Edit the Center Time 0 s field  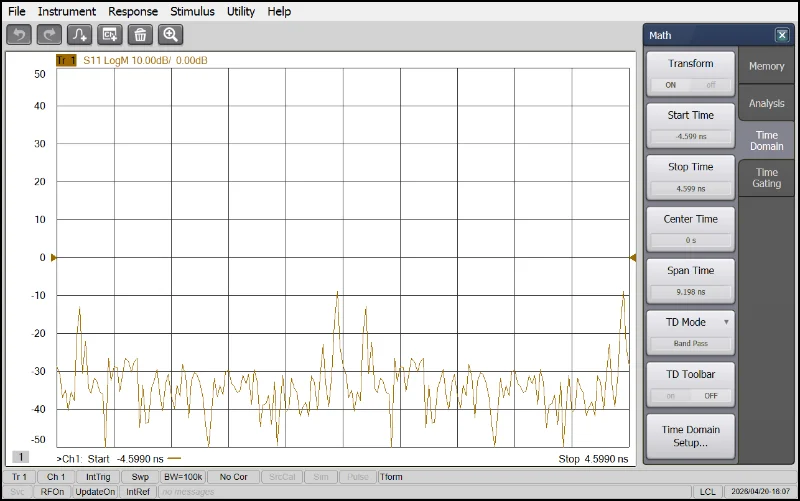coord(690,240)
